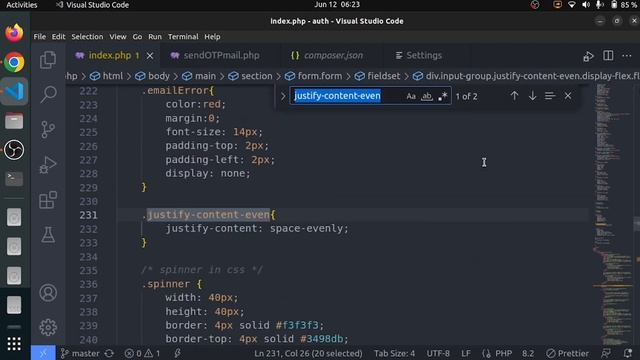Launch Firefox from the Ubuntu dock
Image resolution: width=640 pixels, height=360 pixels.
[x=14, y=33]
